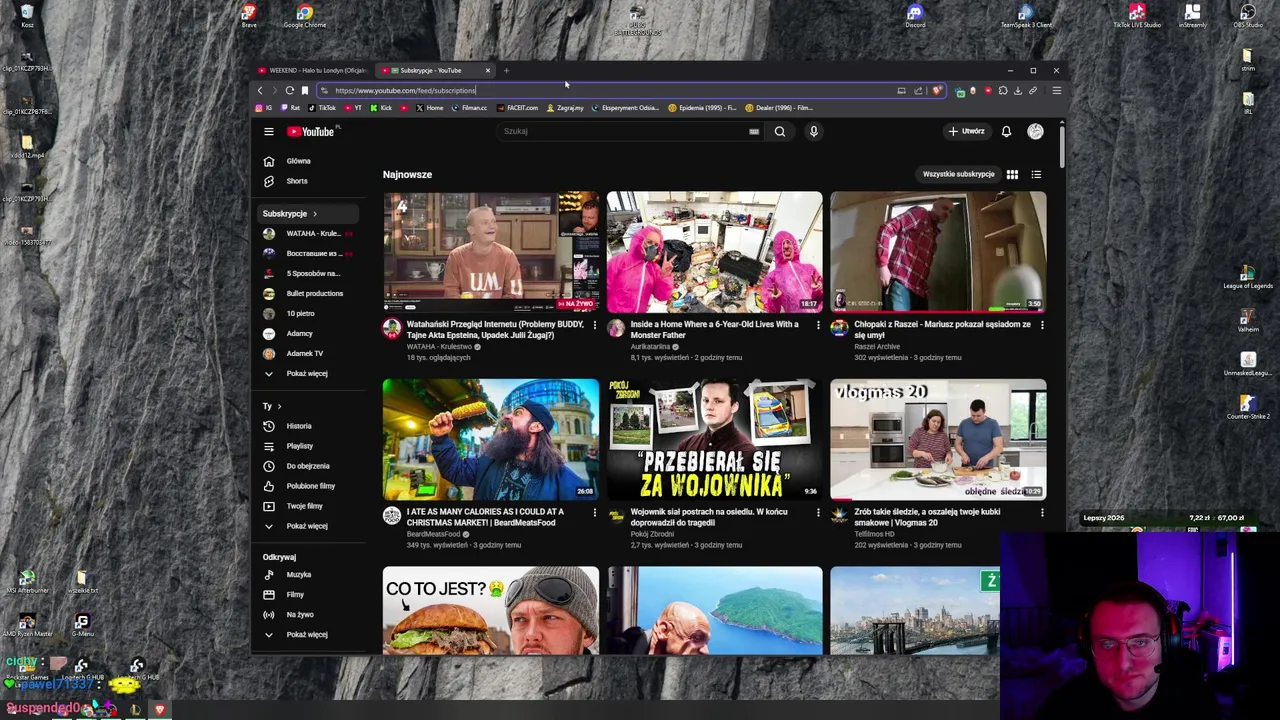Open Epidemia (1995) bookmark
Screen dimensions: 1280x720
coord(702,108)
